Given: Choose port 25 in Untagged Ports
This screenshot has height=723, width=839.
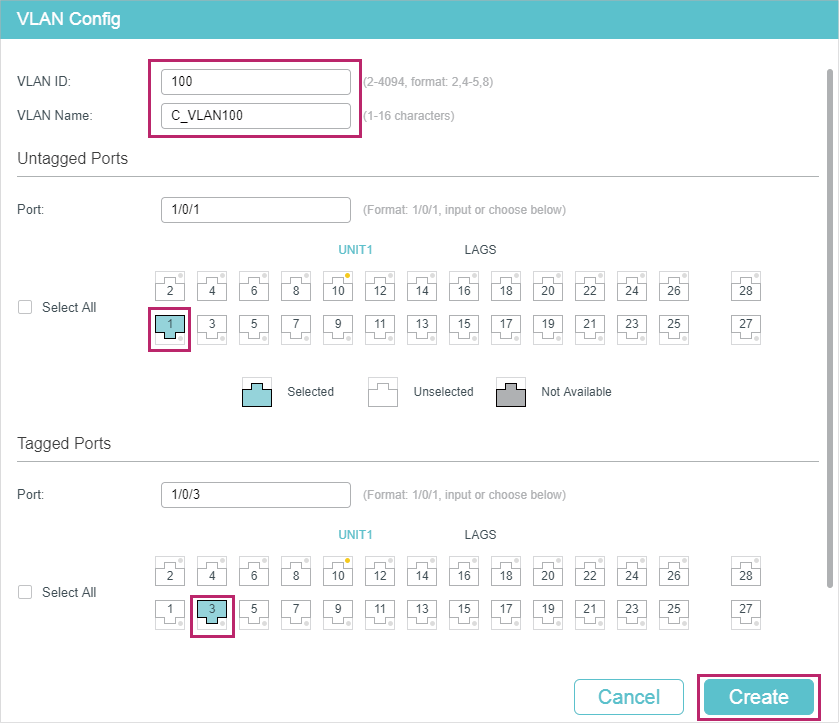Looking at the screenshot, I should pyautogui.click(x=674, y=328).
